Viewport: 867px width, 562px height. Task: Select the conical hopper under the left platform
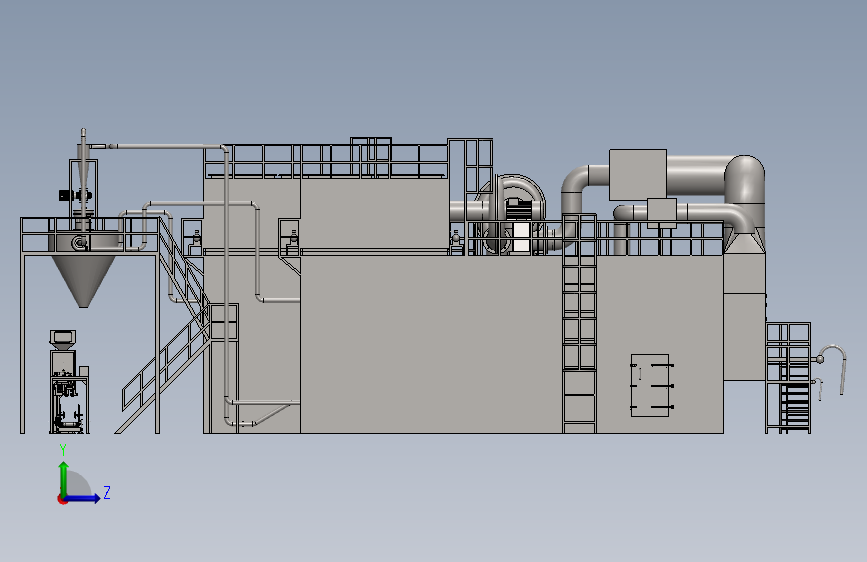(x=83, y=280)
